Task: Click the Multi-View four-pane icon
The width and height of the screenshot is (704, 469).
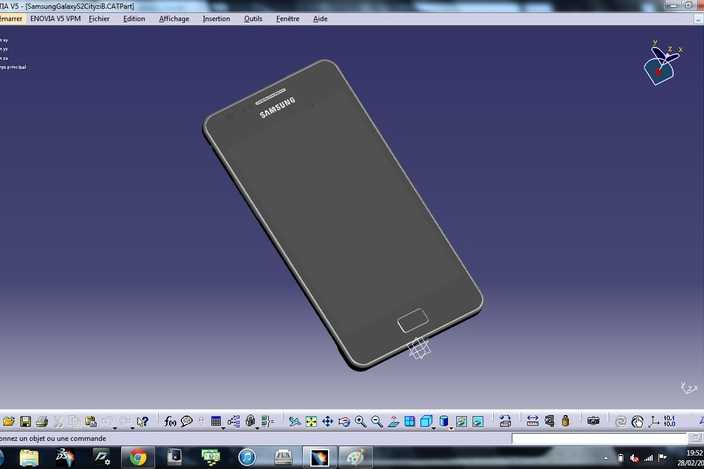Action: click(409, 421)
